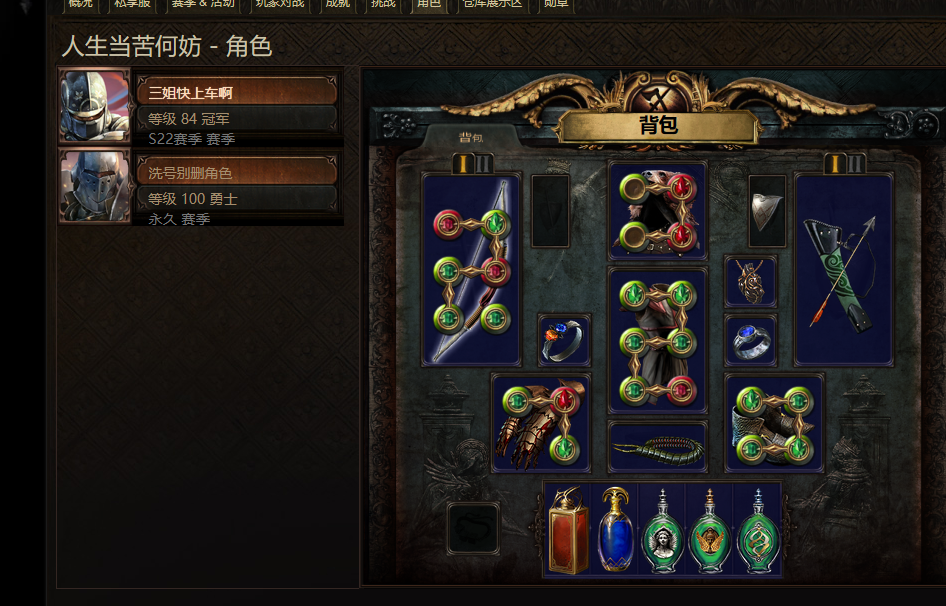
Task: Open the 成就 tab in top navigation
Action: click(x=337, y=5)
